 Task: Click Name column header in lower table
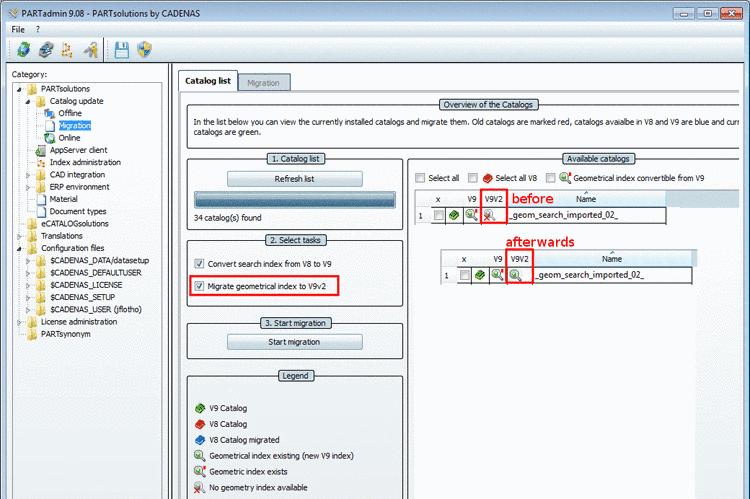point(612,259)
